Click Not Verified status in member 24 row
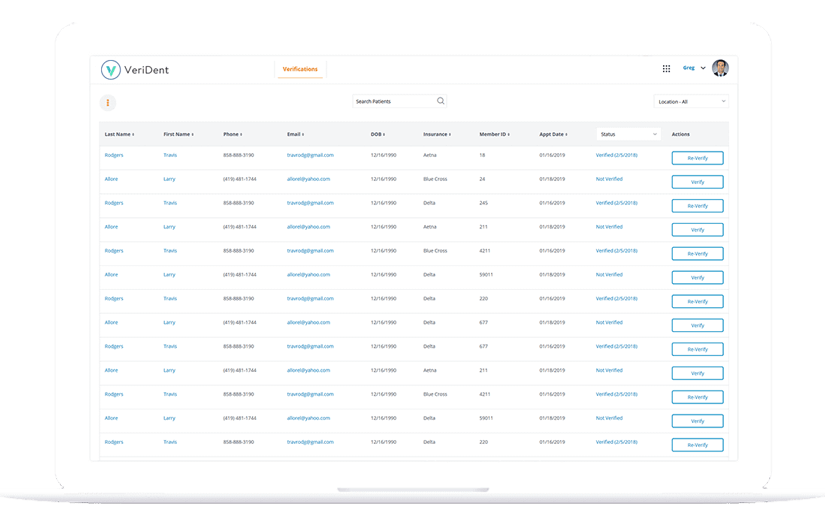825x525 pixels. [609, 179]
